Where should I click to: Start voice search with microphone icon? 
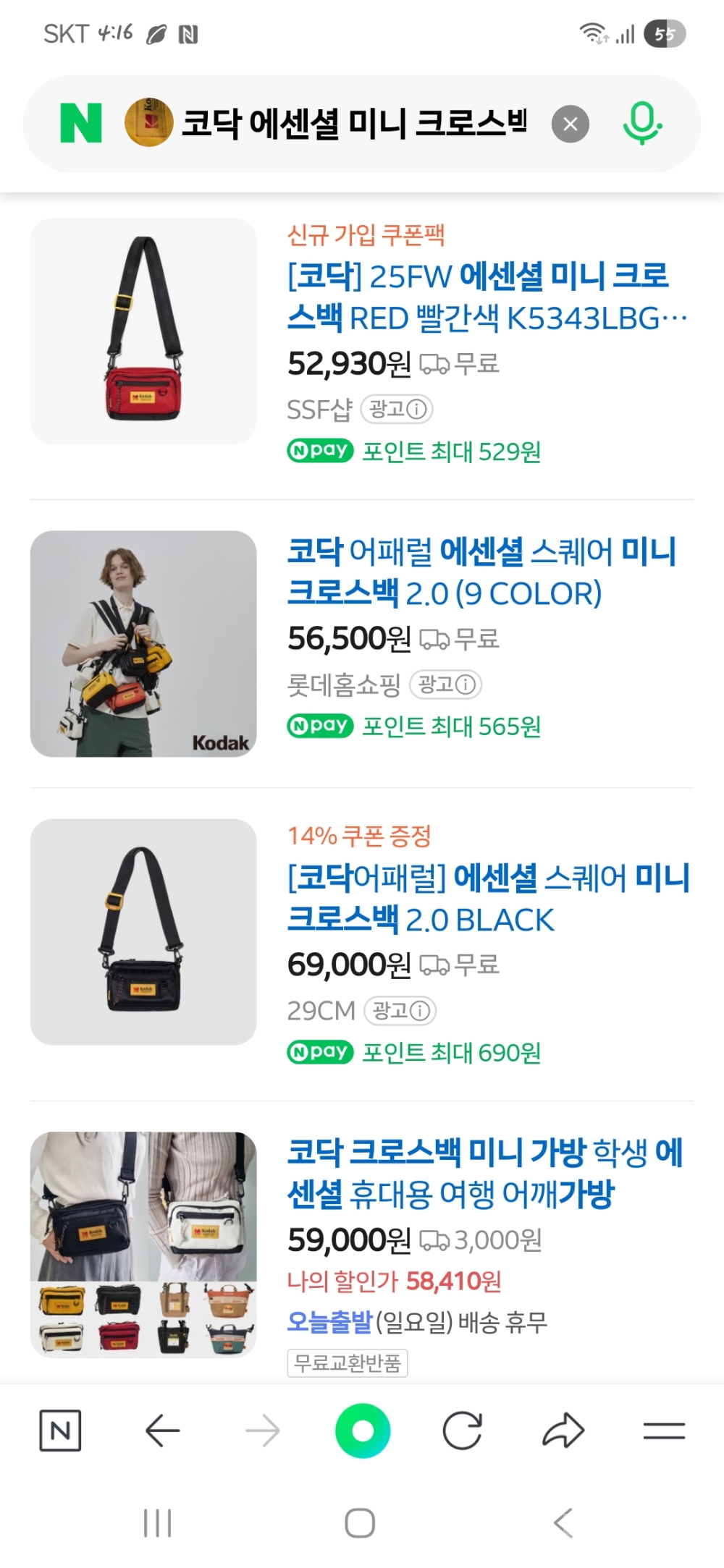click(641, 124)
